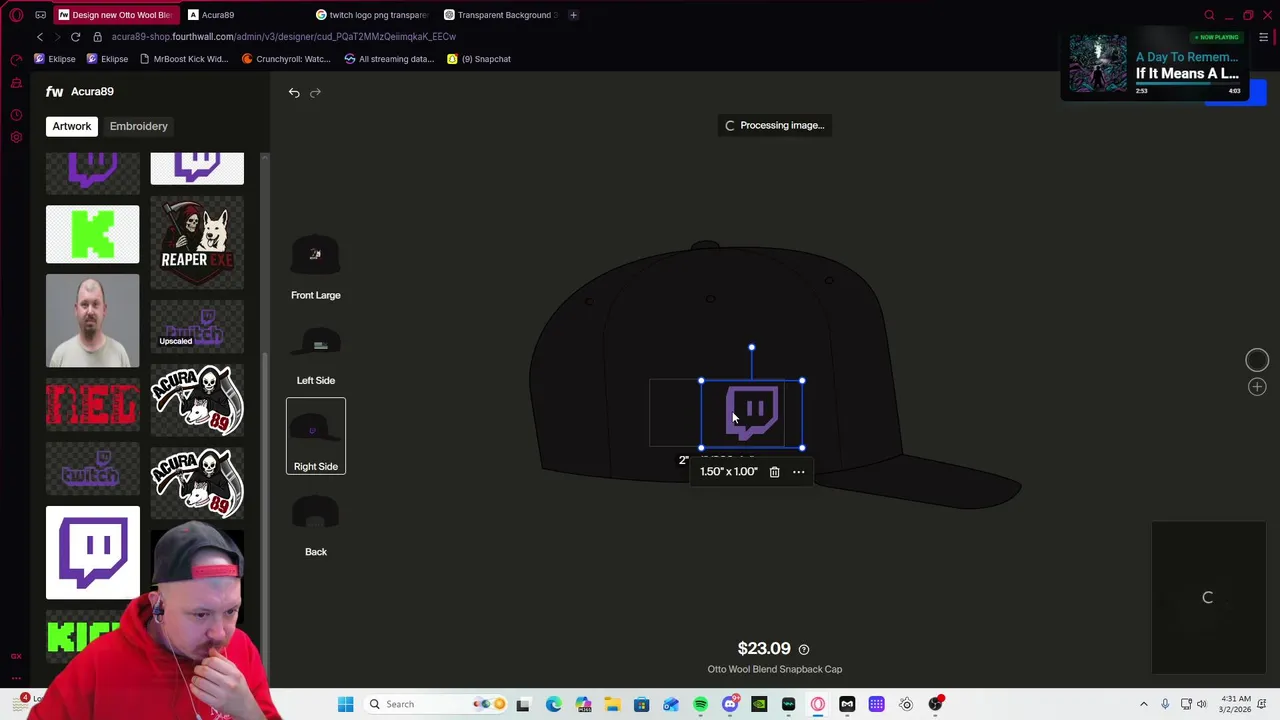Pick the large Twitch glitch logo on white
This screenshot has width=1280, height=720.
(x=92, y=553)
